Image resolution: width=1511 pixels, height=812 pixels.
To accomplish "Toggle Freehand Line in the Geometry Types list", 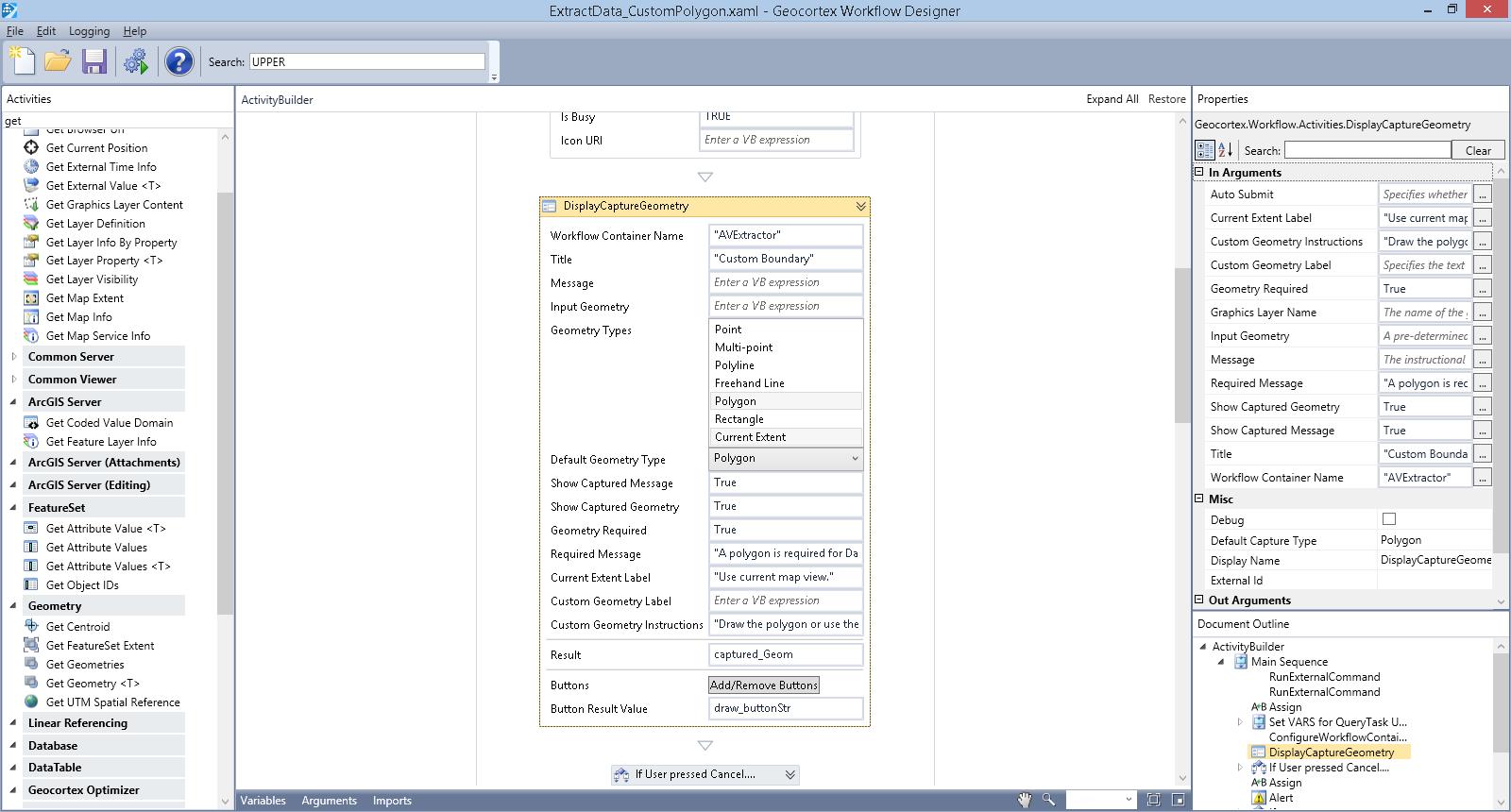I will pyautogui.click(x=786, y=383).
